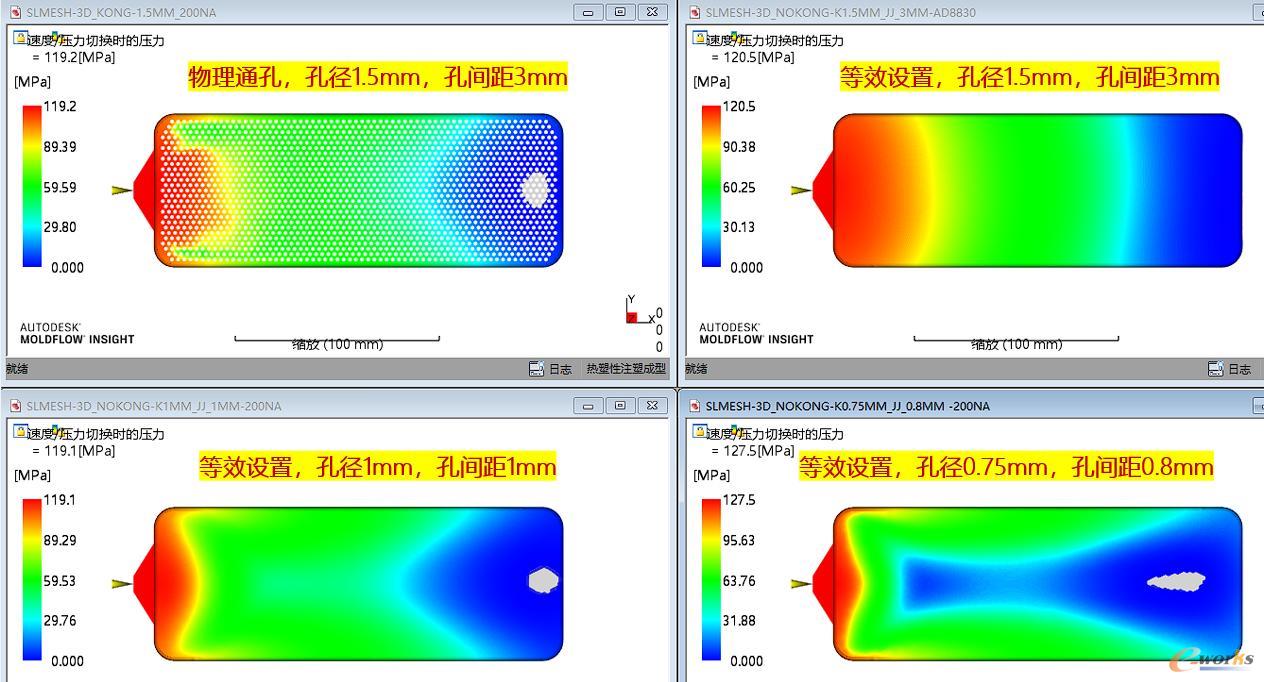Image resolution: width=1264 pixels, height=682 pixels.
Task: Click the 速度/压力切换时的压力 label in the KONG-1.5MM window
Action: click(x=97, y=40)
